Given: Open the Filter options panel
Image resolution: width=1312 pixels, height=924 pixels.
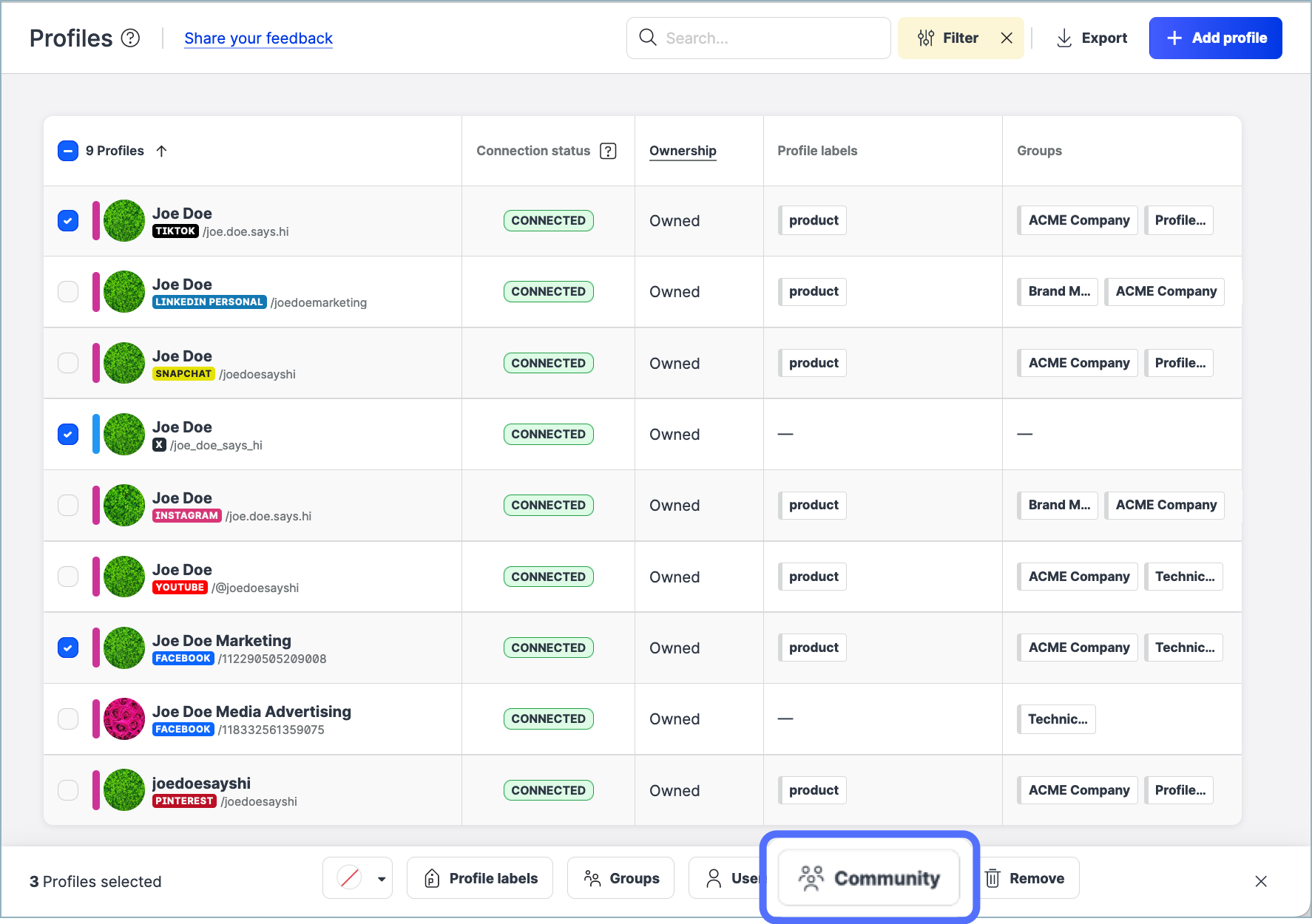Looking at the screenshot, I should (x=948, y=38).
